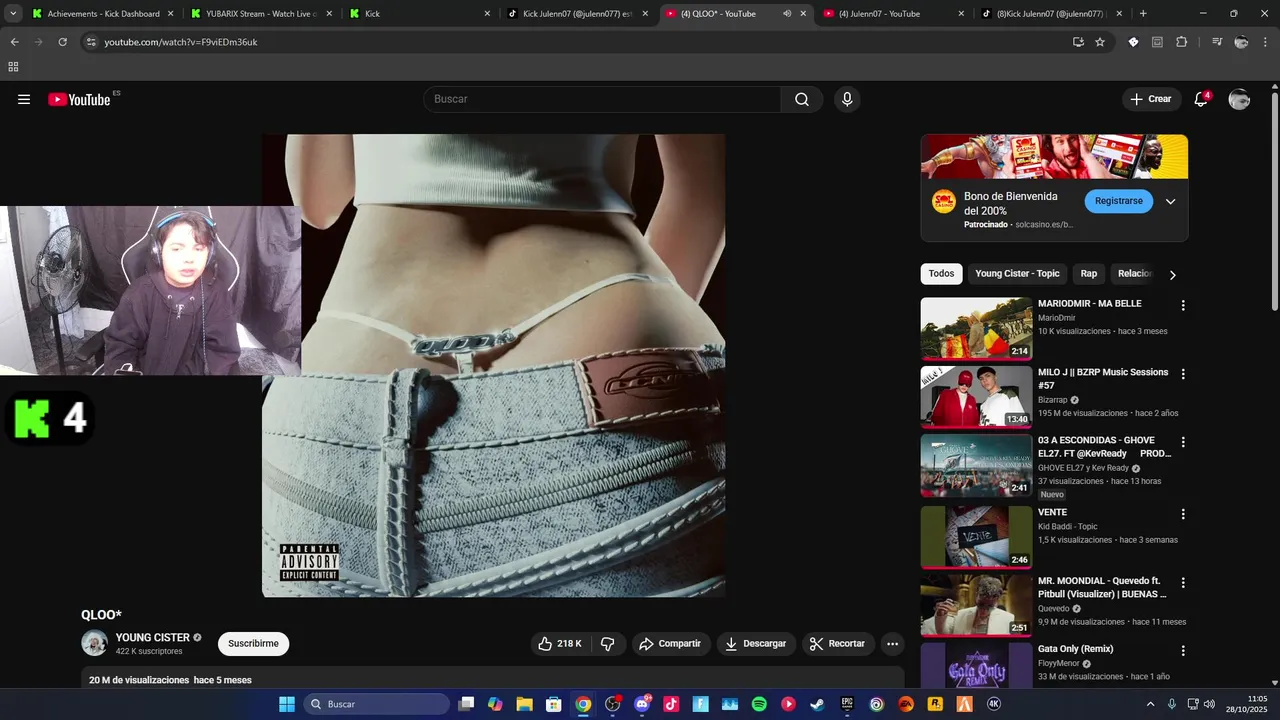Open options menu for 03 A ESCONDIDAS video
Image resolution: width=1280 pixels, height=720 pixels.
coord(1183,442)
